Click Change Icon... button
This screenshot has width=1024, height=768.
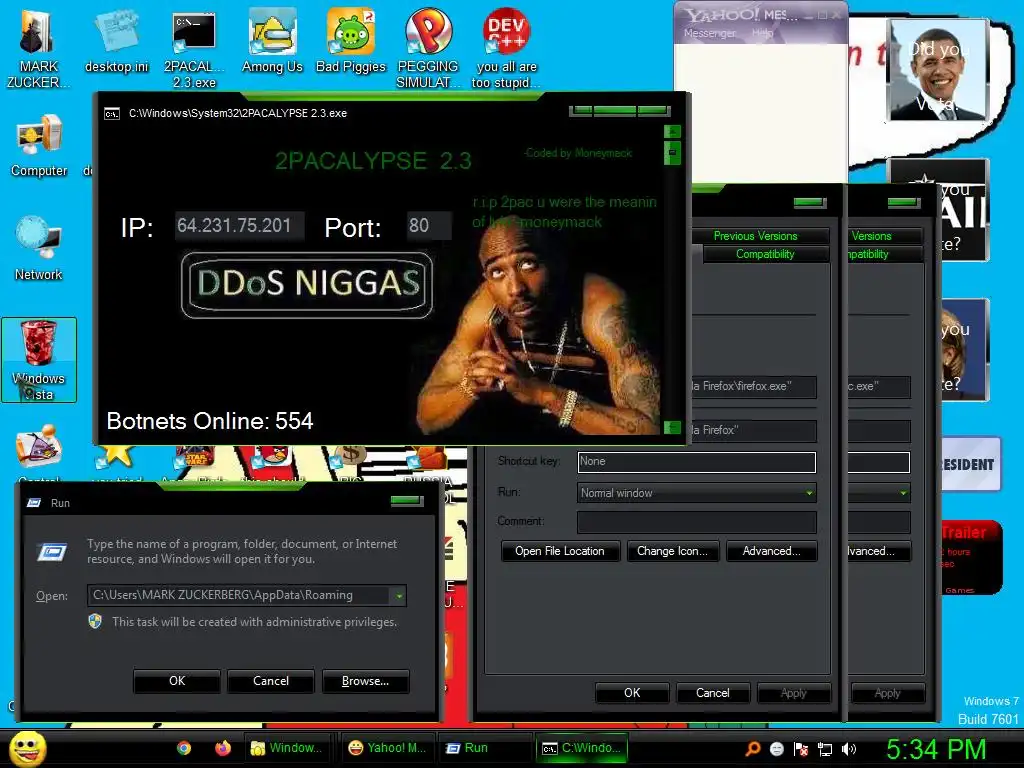click(673, 551)
